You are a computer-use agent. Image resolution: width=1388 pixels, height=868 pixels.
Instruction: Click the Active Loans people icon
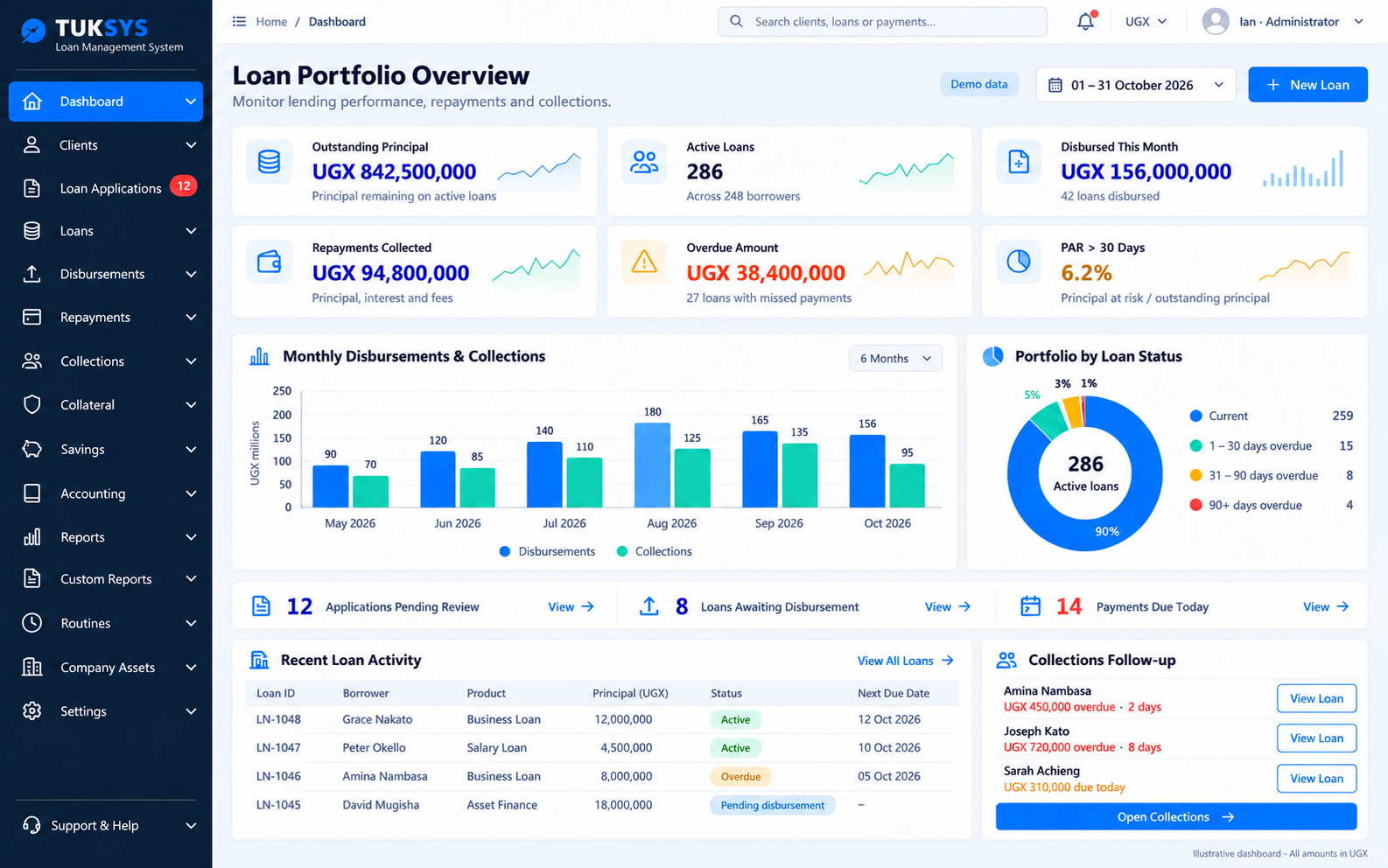tap(644, 162)
